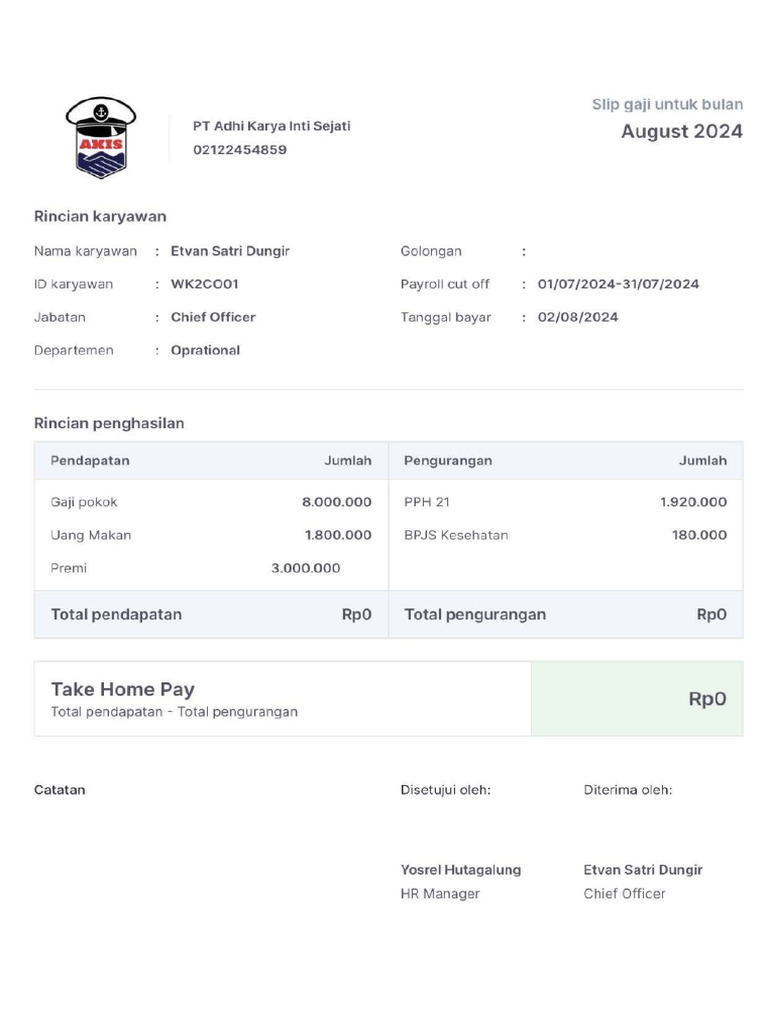Click the Tanggal bayar date 02/08/2024
The height and width of the screenshot is (1024, 768).
tap(577, 317)
